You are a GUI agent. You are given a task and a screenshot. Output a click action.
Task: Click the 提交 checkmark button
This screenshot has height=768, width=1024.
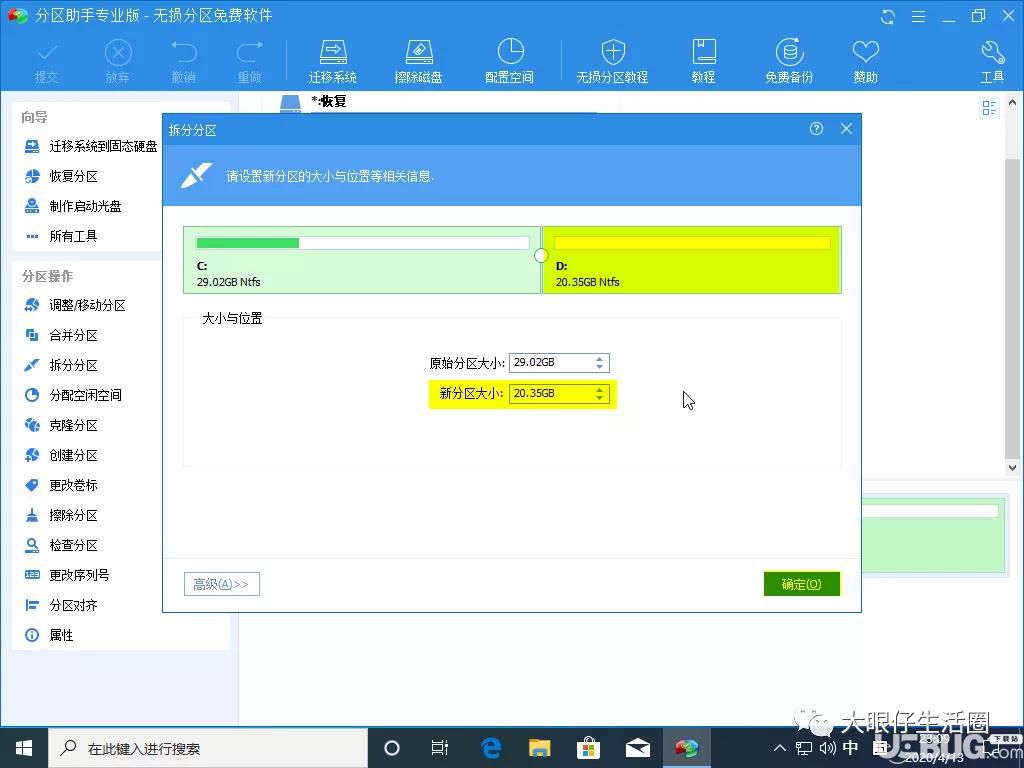click(46, 61)
